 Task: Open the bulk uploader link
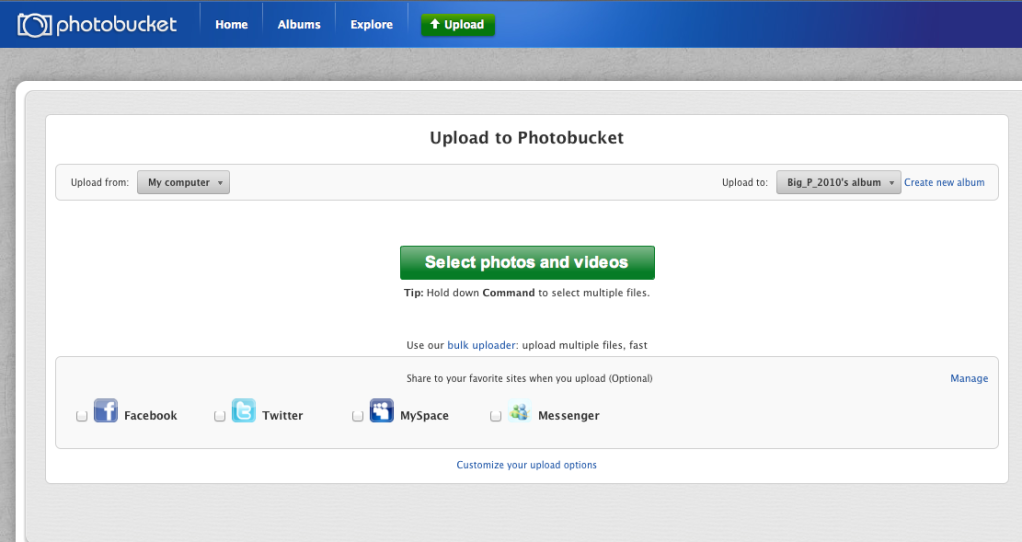tap(482, 345)
